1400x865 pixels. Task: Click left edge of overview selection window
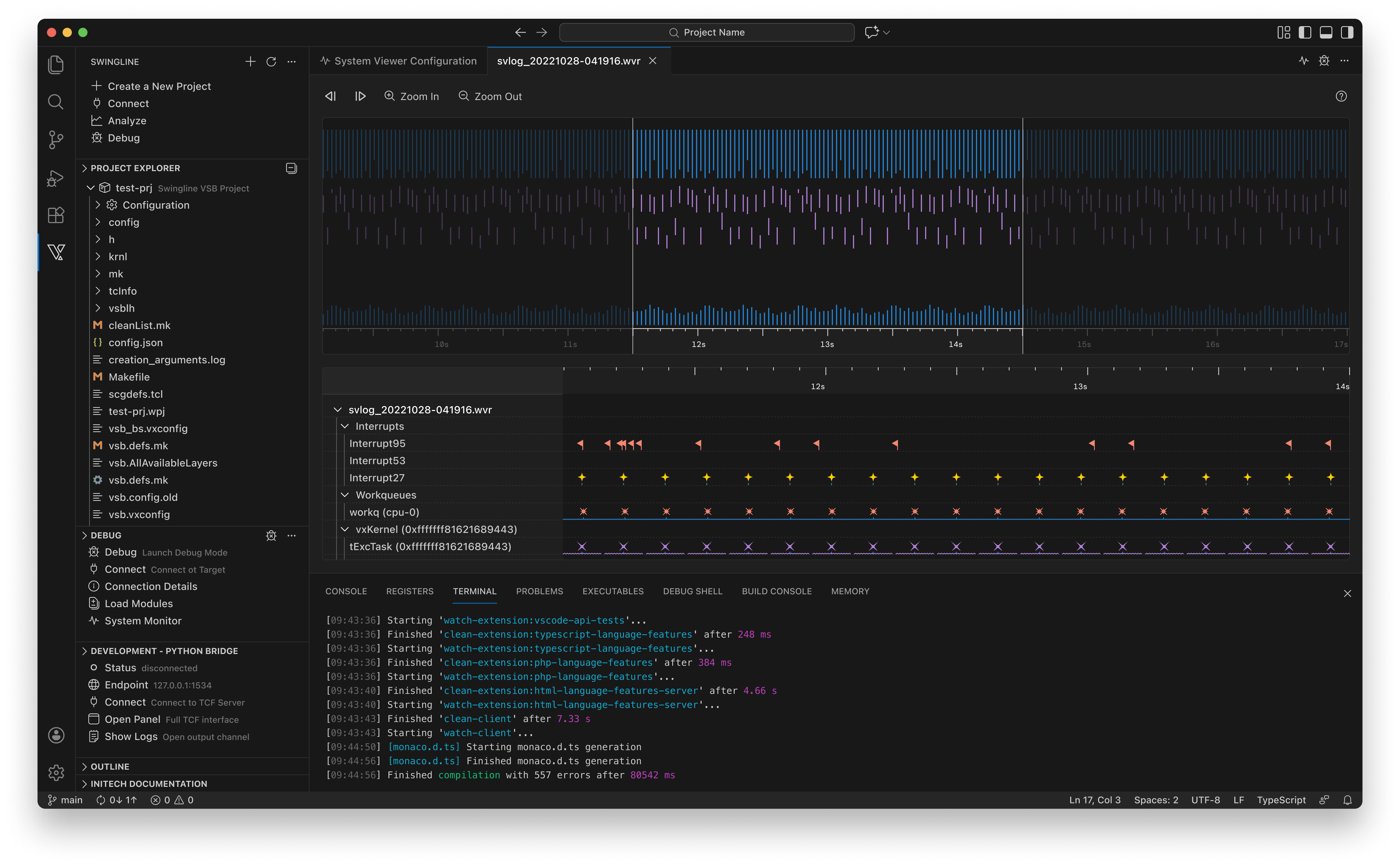pyautogui.click(x=633, y=236)
